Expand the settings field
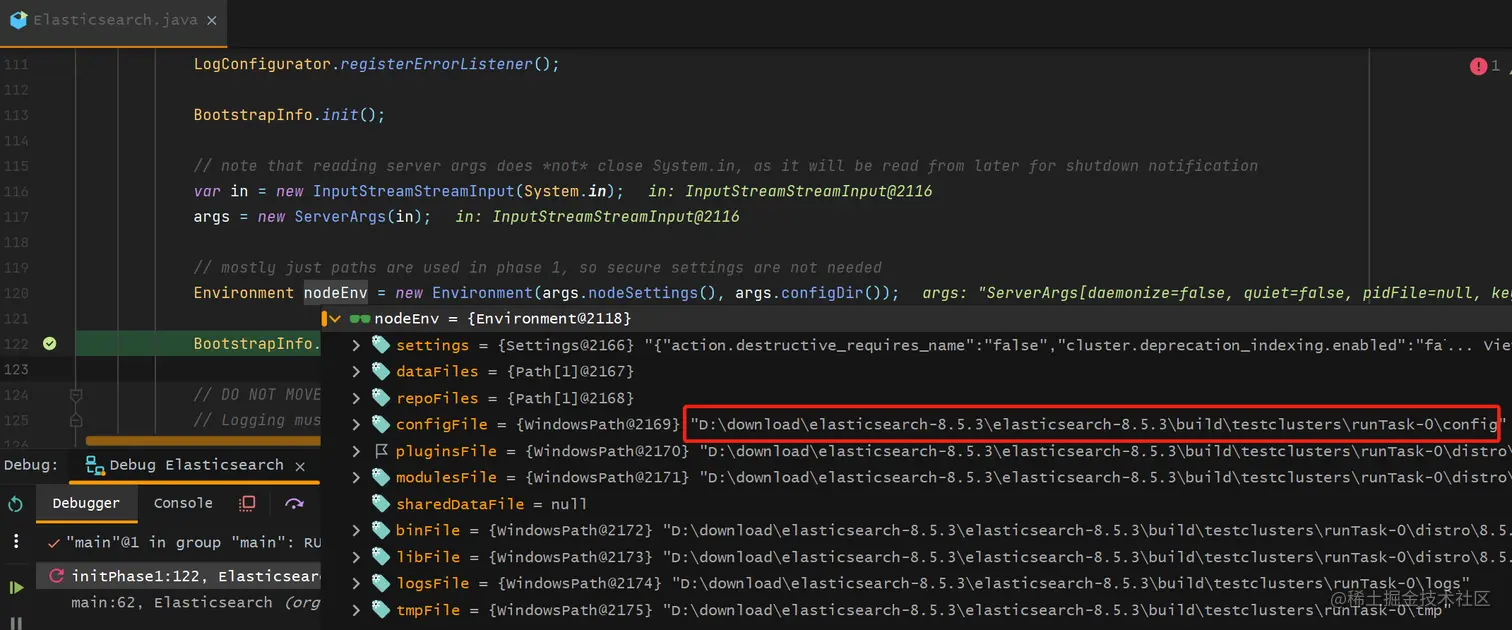1512x630 pixels. (x=356, y=344)
